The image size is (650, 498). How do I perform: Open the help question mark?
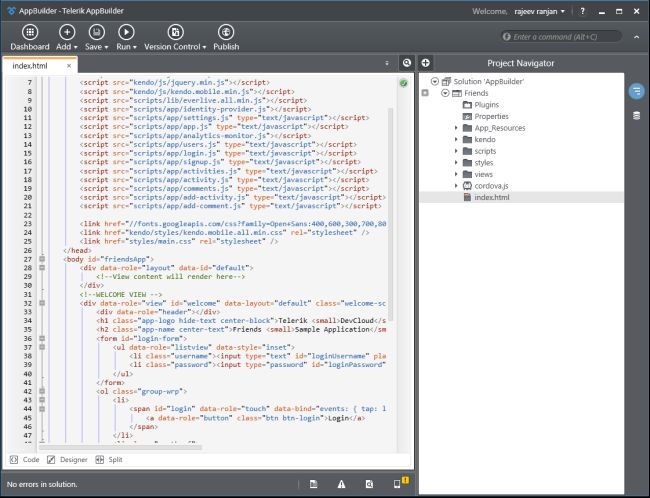pyautogui.click(x=582, y=11)
